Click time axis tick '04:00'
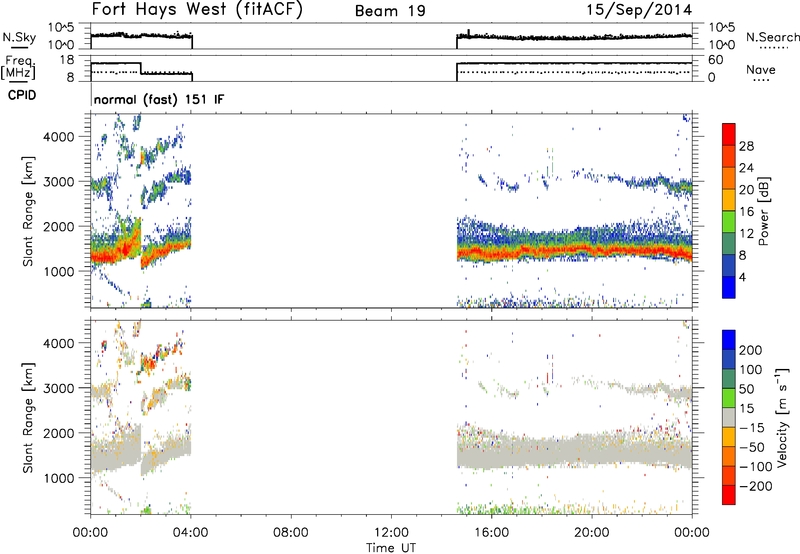 pos(190,533)
